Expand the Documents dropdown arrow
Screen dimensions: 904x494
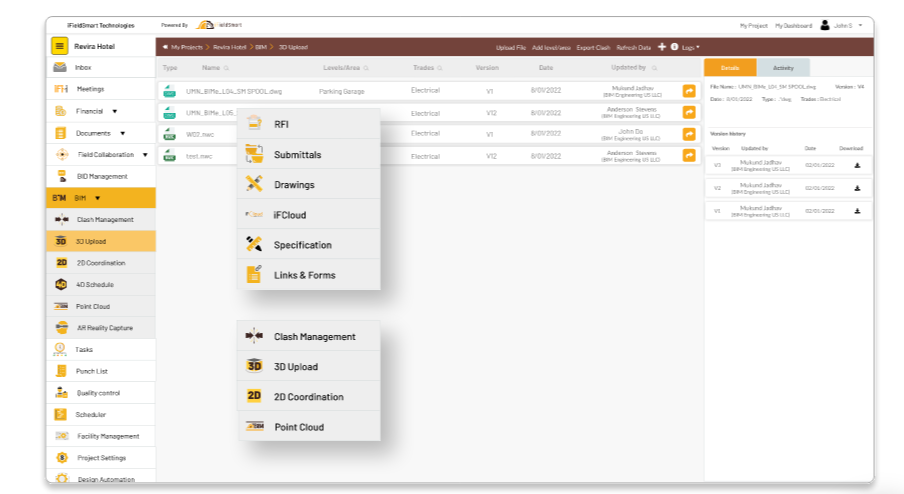click(x=123, y=133)
